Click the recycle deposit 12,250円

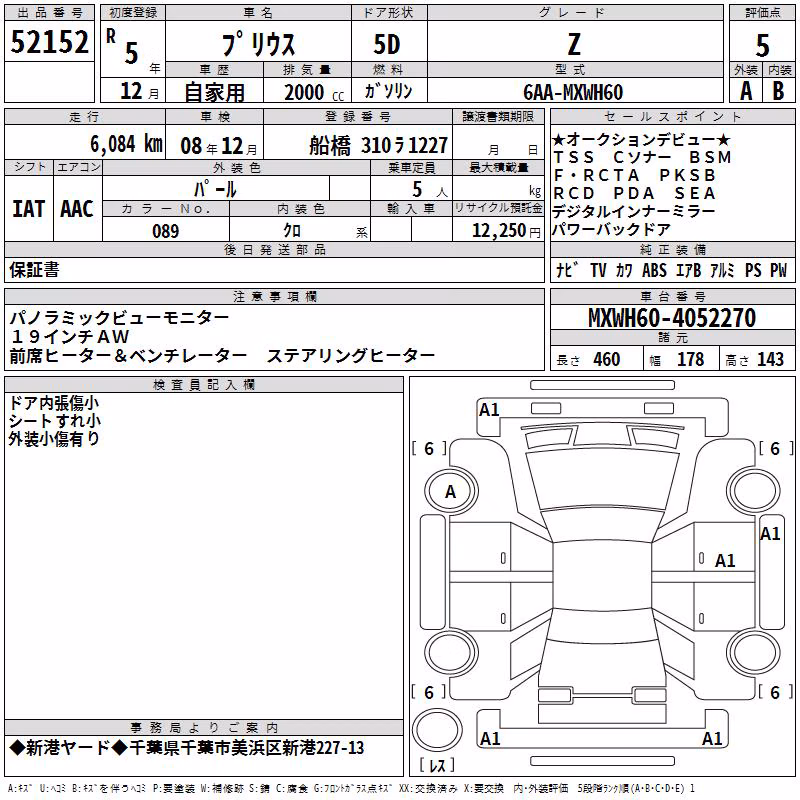click(x=506, y=231)
